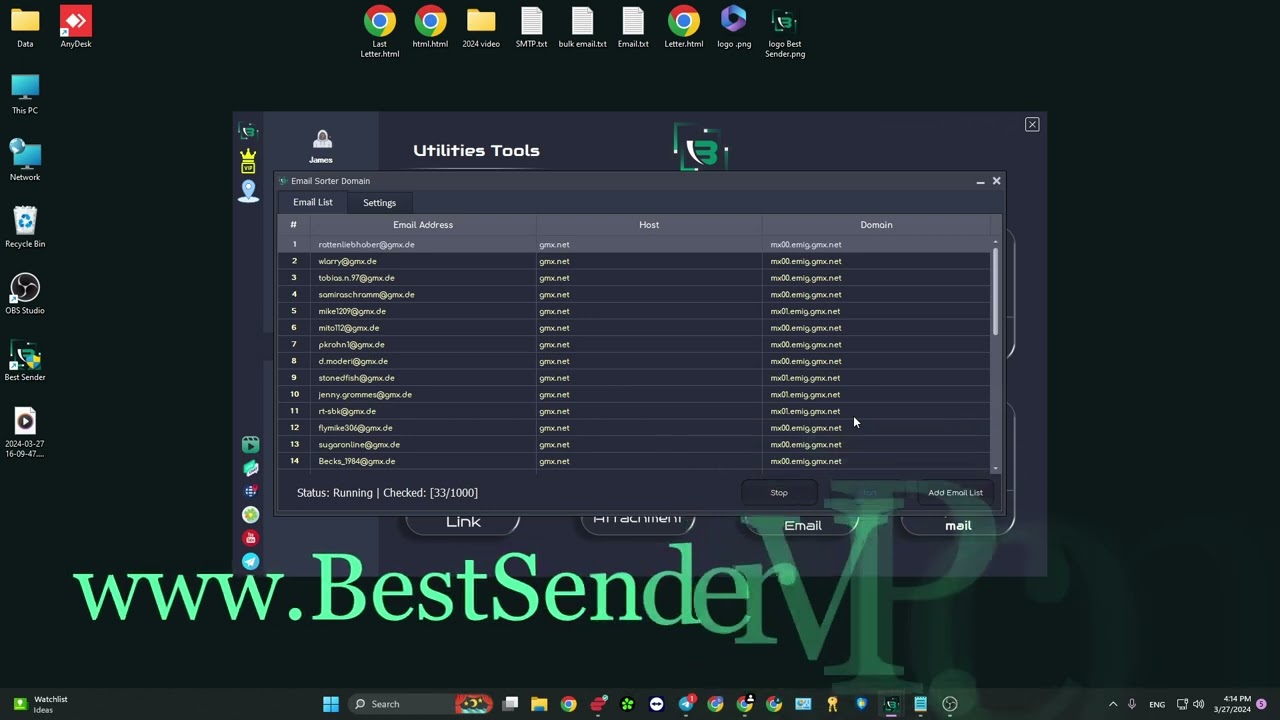Click the Add Email List button
Viewport: 1280px width, 720px height.
pyautogui.click(x=955, y=492)
